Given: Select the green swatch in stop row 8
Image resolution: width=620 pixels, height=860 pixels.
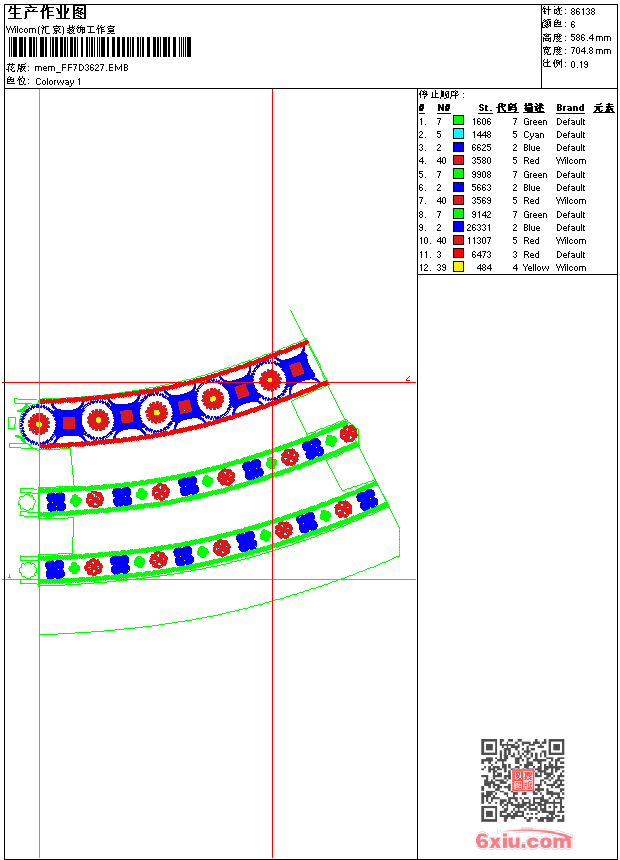Looking at the screenshot, I should (x=458, y=214).
